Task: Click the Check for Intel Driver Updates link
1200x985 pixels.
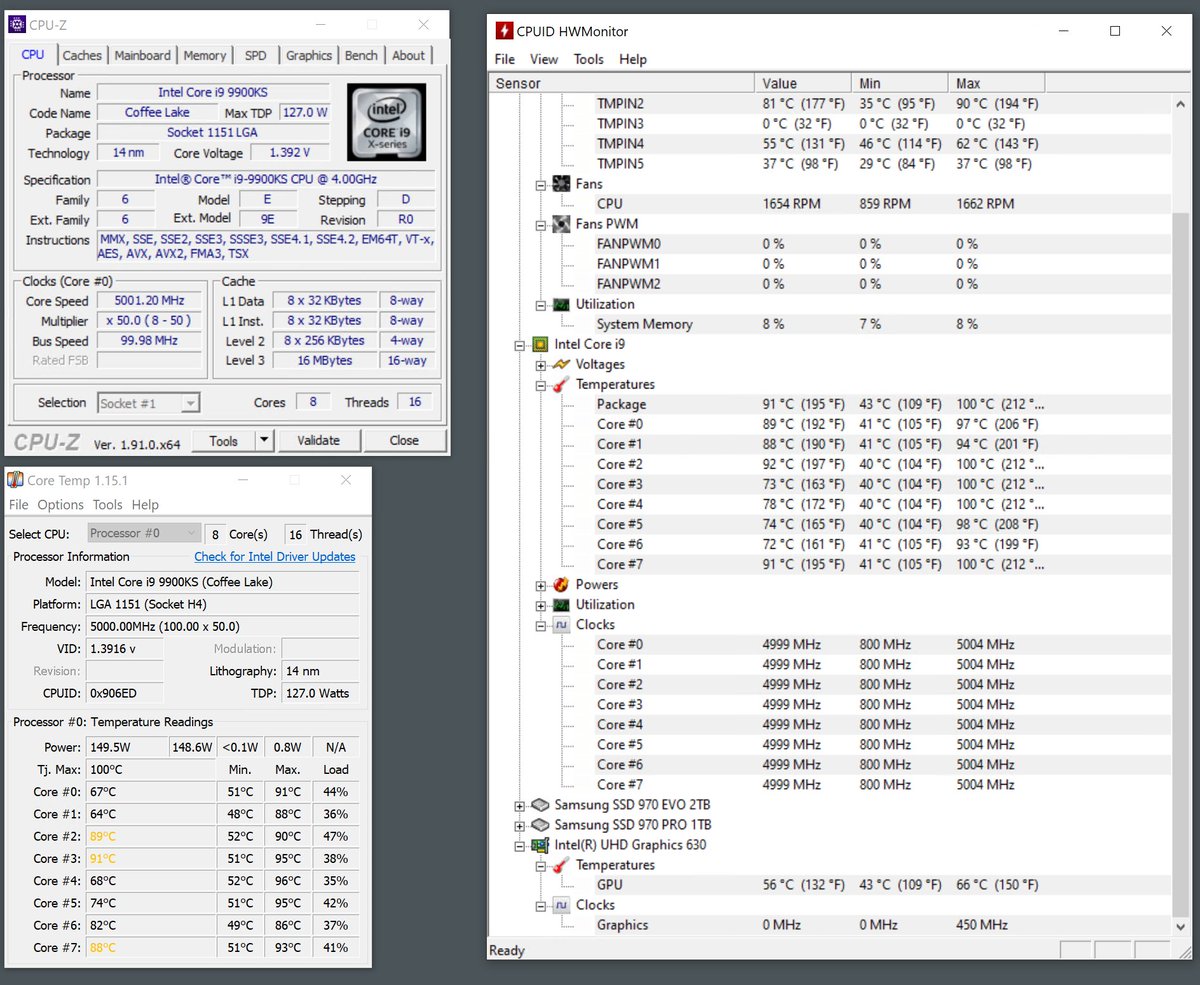Action: click(x=275, y=557)
